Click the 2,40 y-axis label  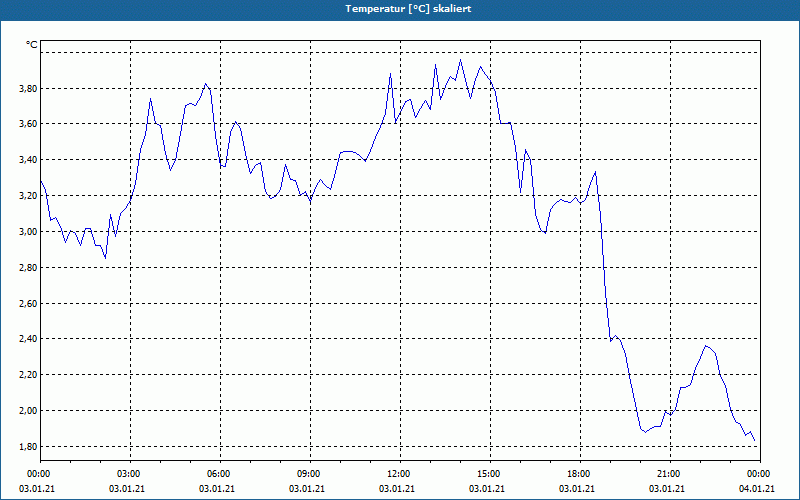[x=29, y=339]
